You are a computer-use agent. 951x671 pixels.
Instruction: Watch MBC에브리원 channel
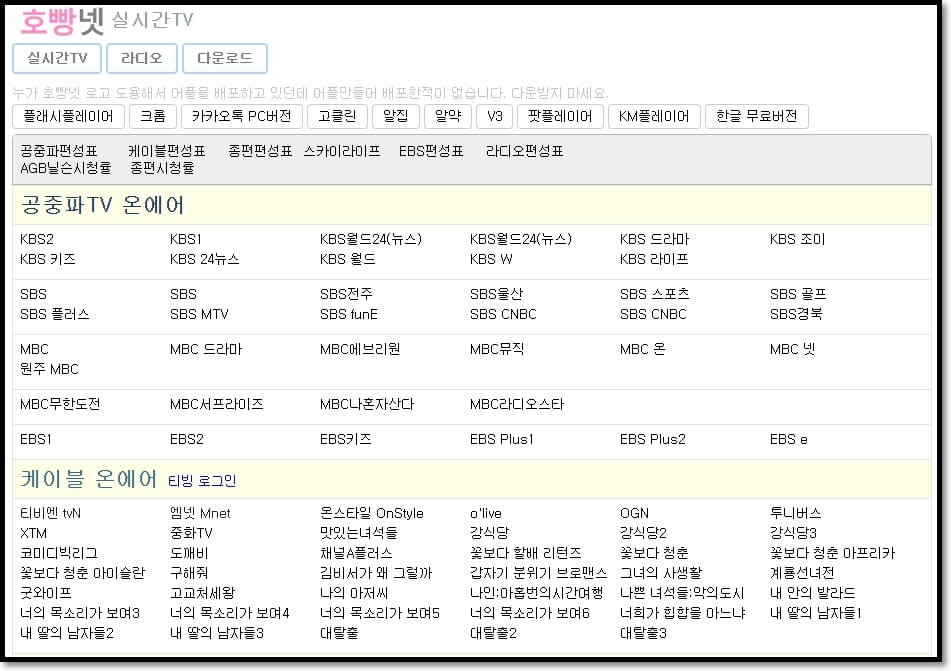(360, 349)
